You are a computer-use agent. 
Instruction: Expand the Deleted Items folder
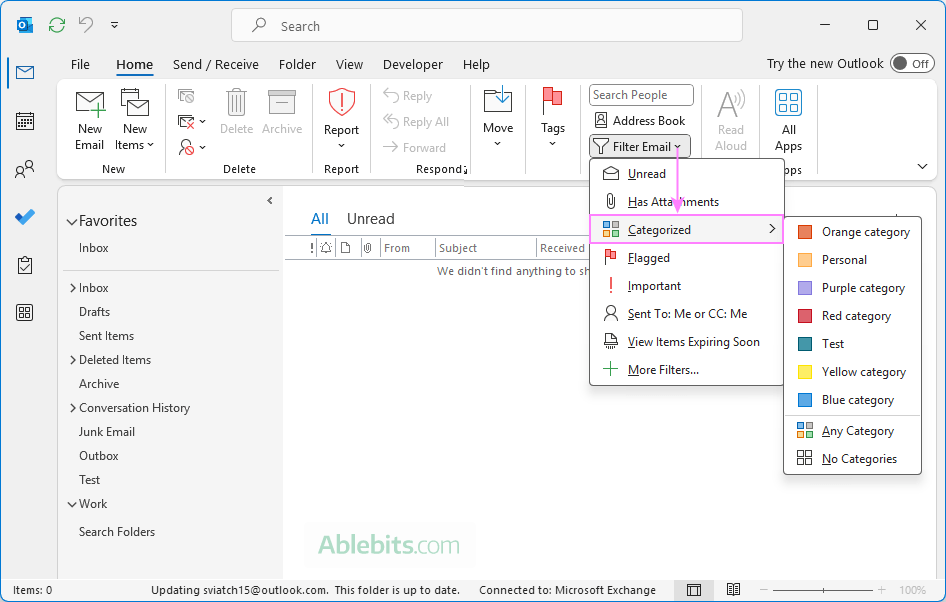71,359
